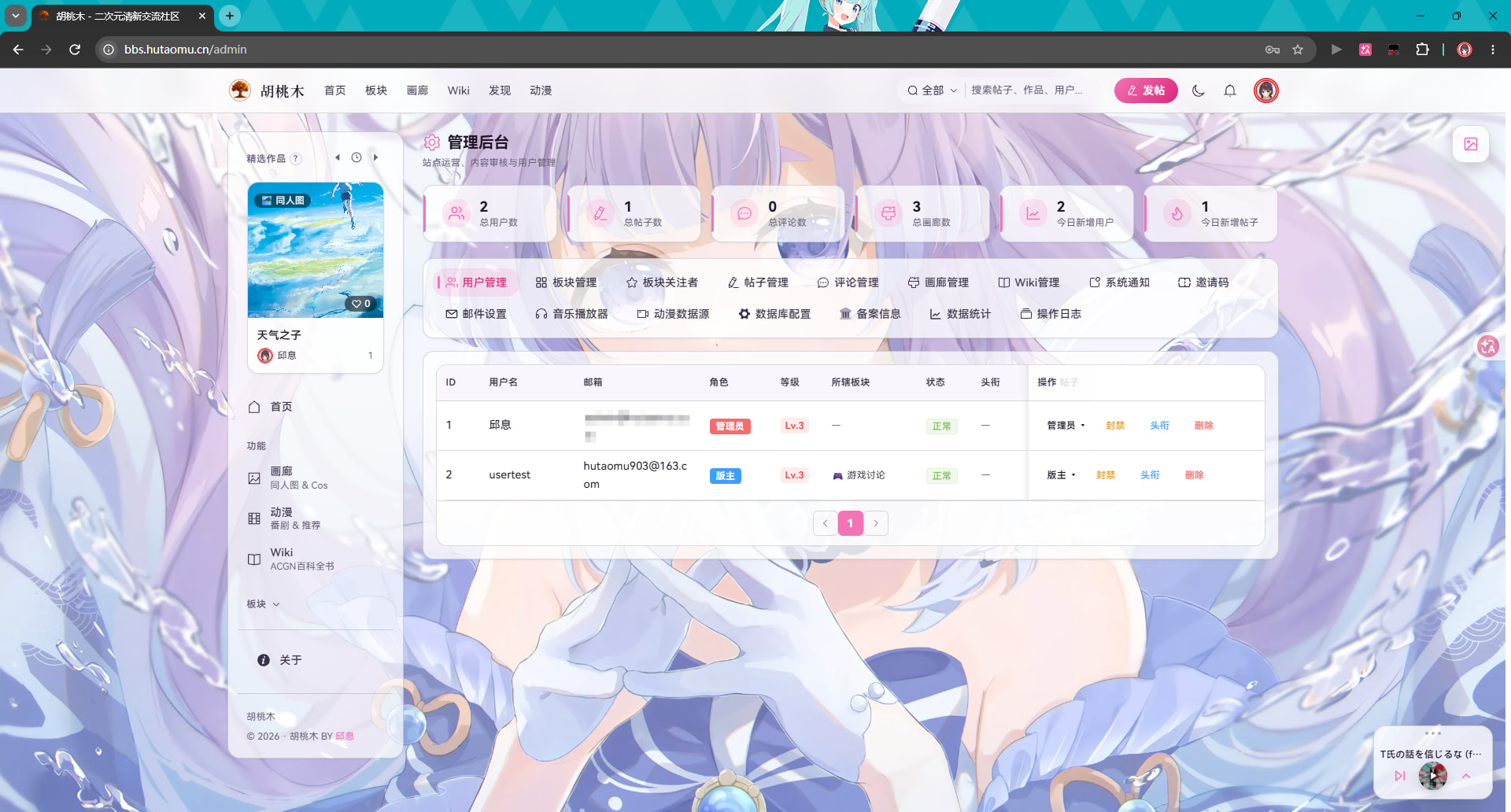Switch to the 板块管理 tab
1511x812 pixels.
click(567, 282)
